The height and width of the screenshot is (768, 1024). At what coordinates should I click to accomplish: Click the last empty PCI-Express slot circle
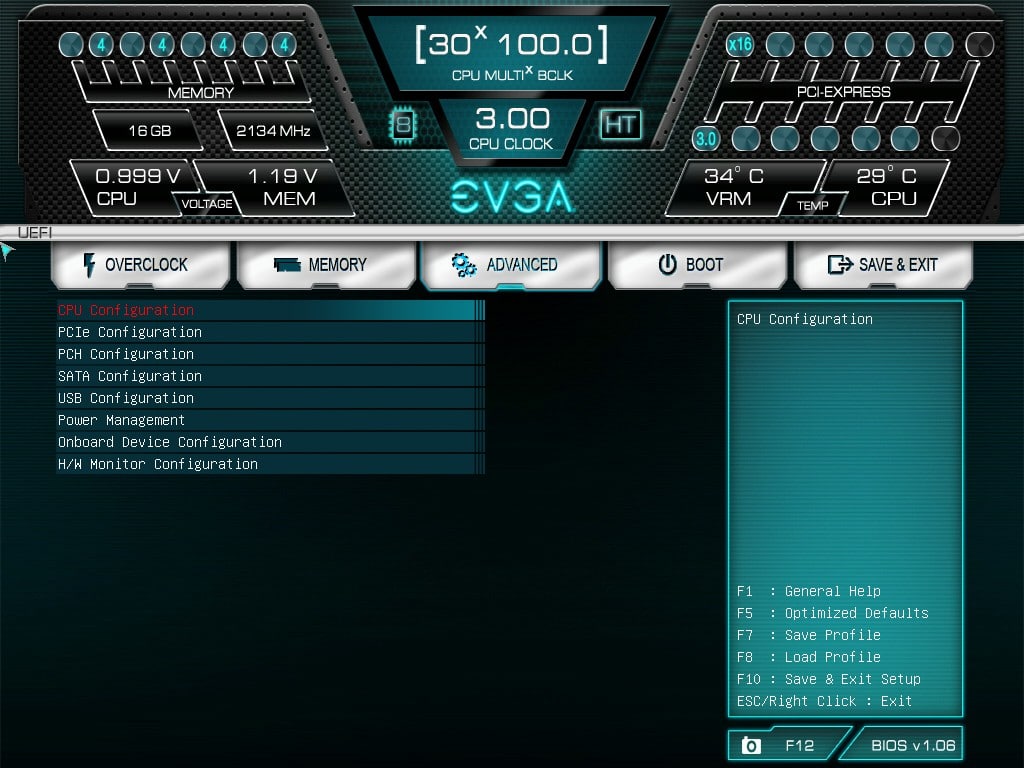pyautogui.click(x=980, y=44)
